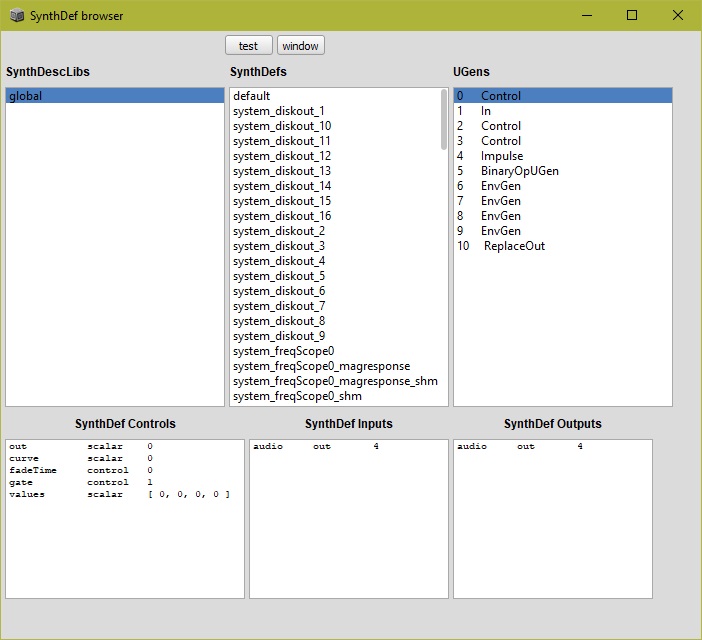Select UGen 2 Control row
This screenshot has width=702, height=640.
coord(563,126)
